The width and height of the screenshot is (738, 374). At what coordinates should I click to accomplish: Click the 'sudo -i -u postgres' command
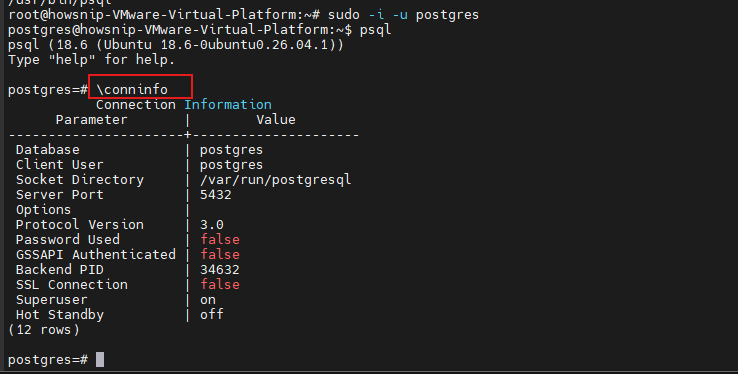tap(403, 15)
